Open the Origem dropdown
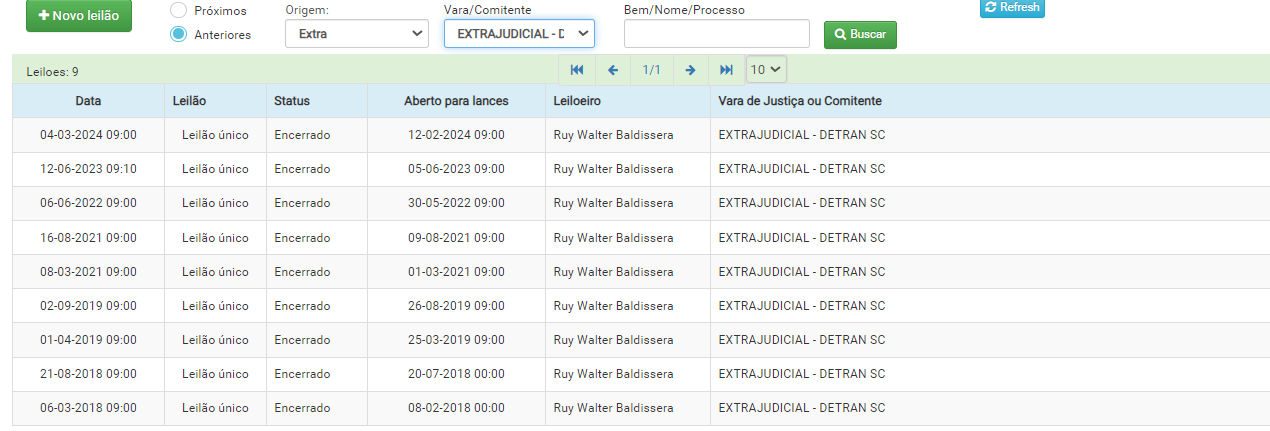 (357, 34)
